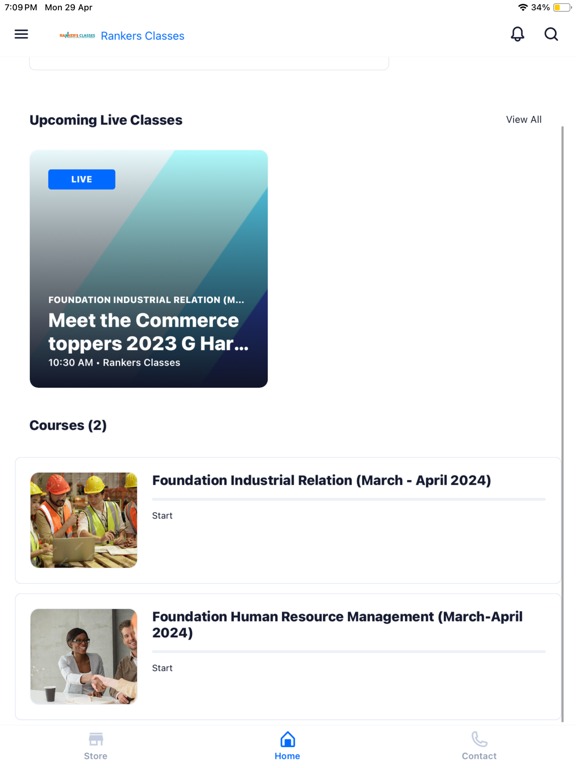Click progress bar of Human Resource Management course
The image size is (576, 768).
(x=349, y=652)
